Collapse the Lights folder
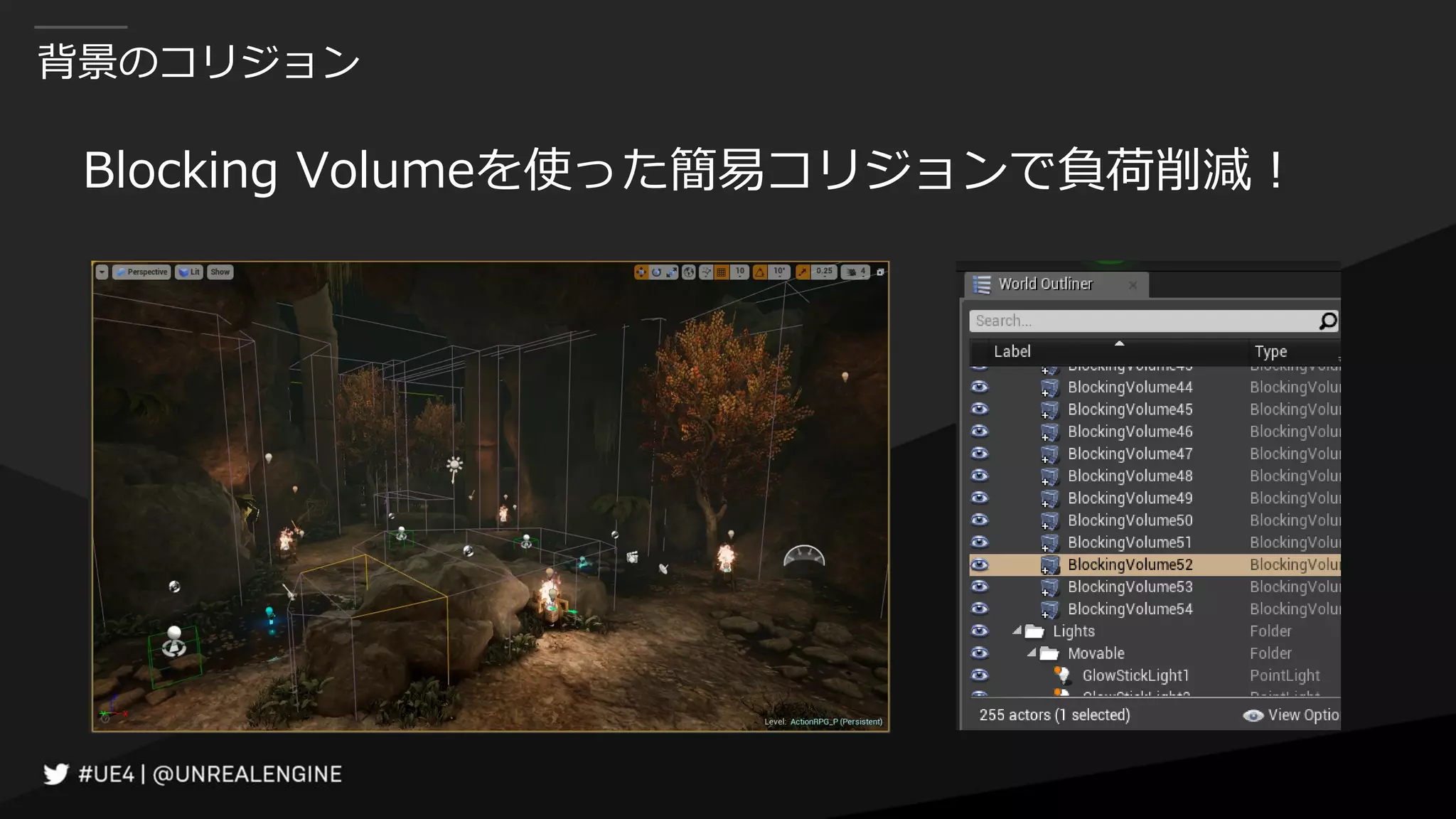1456x819 pixels. pos(1017,630)
